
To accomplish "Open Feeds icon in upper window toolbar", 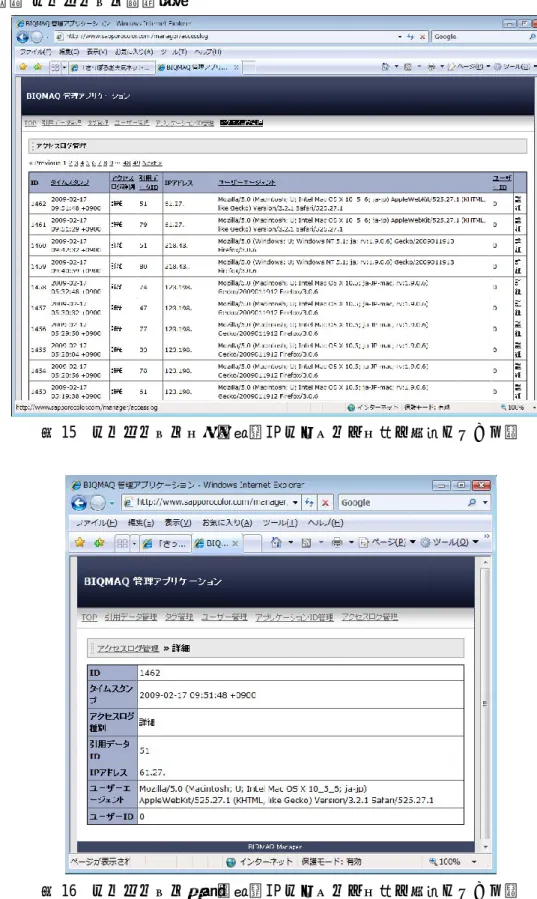I will 408,67.
